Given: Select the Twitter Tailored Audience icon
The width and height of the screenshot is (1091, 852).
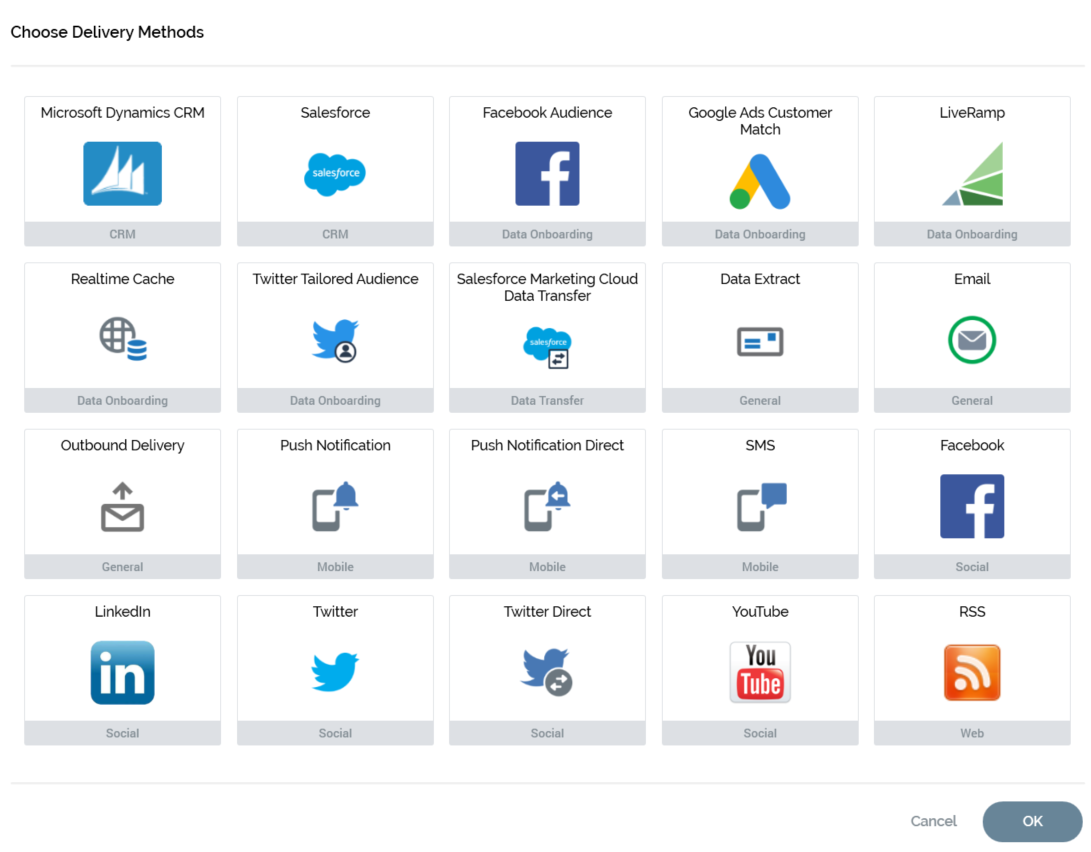Looking at the screenshot, I should [335, 340].
